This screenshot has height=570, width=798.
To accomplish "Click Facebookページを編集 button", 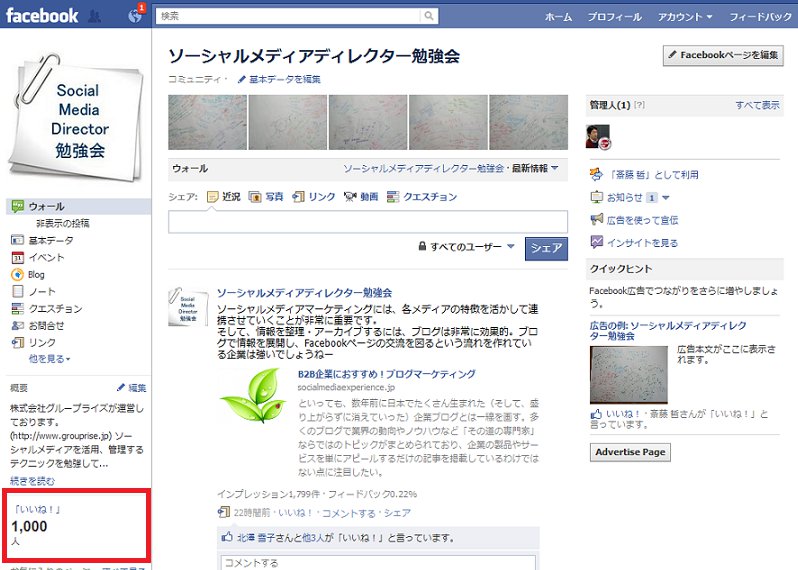I will [x=723, y=55].
